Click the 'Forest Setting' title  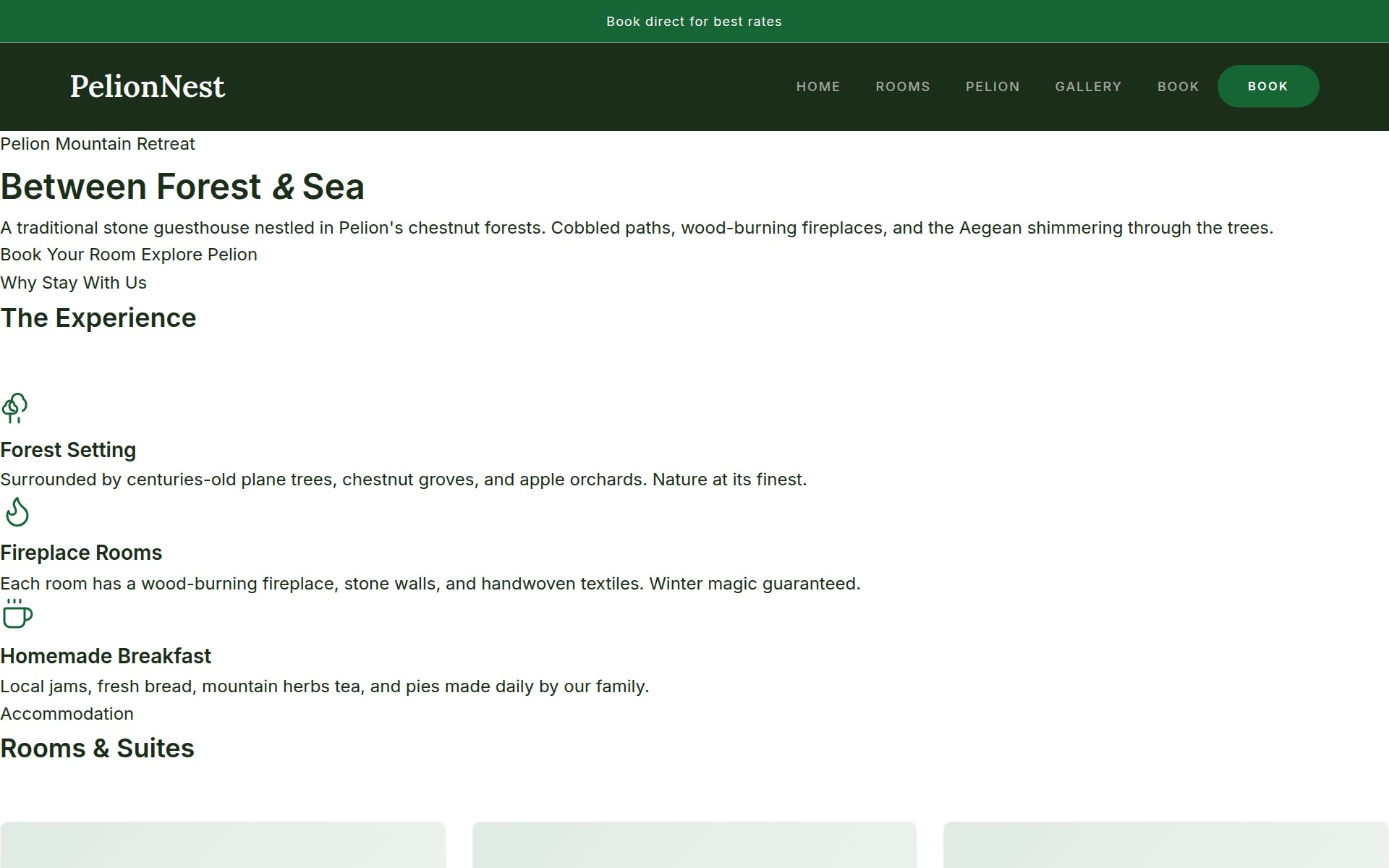point(68,450)
